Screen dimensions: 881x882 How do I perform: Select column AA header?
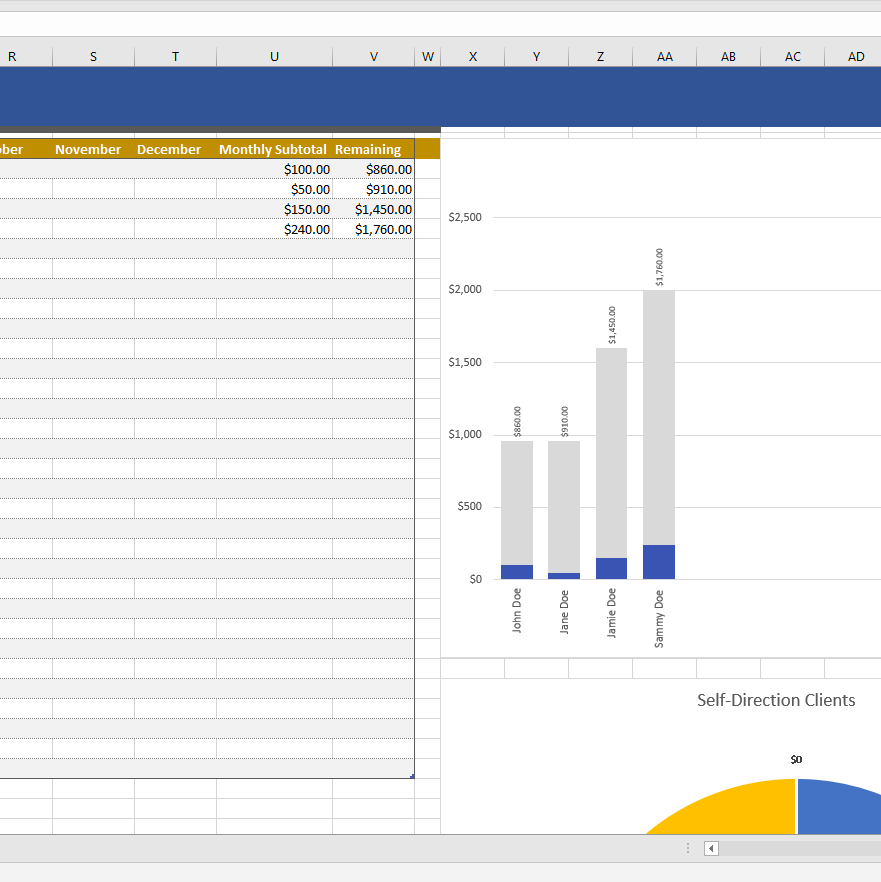coord(664,57)
